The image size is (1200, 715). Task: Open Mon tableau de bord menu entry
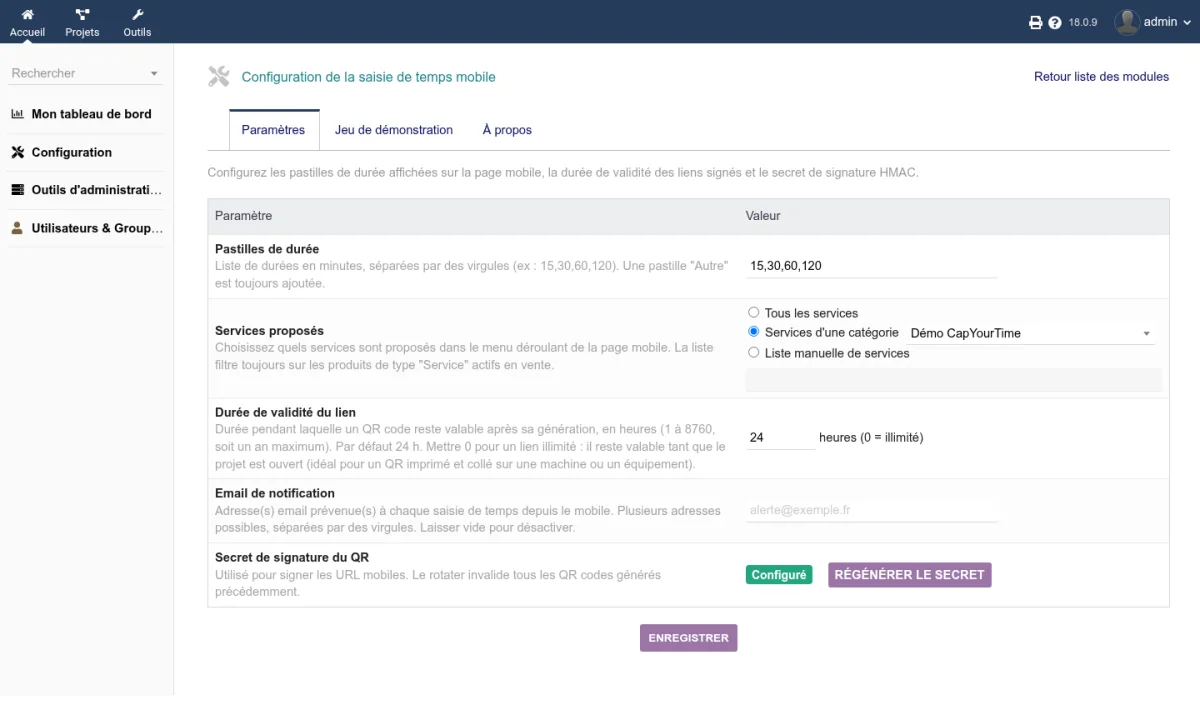92,114
